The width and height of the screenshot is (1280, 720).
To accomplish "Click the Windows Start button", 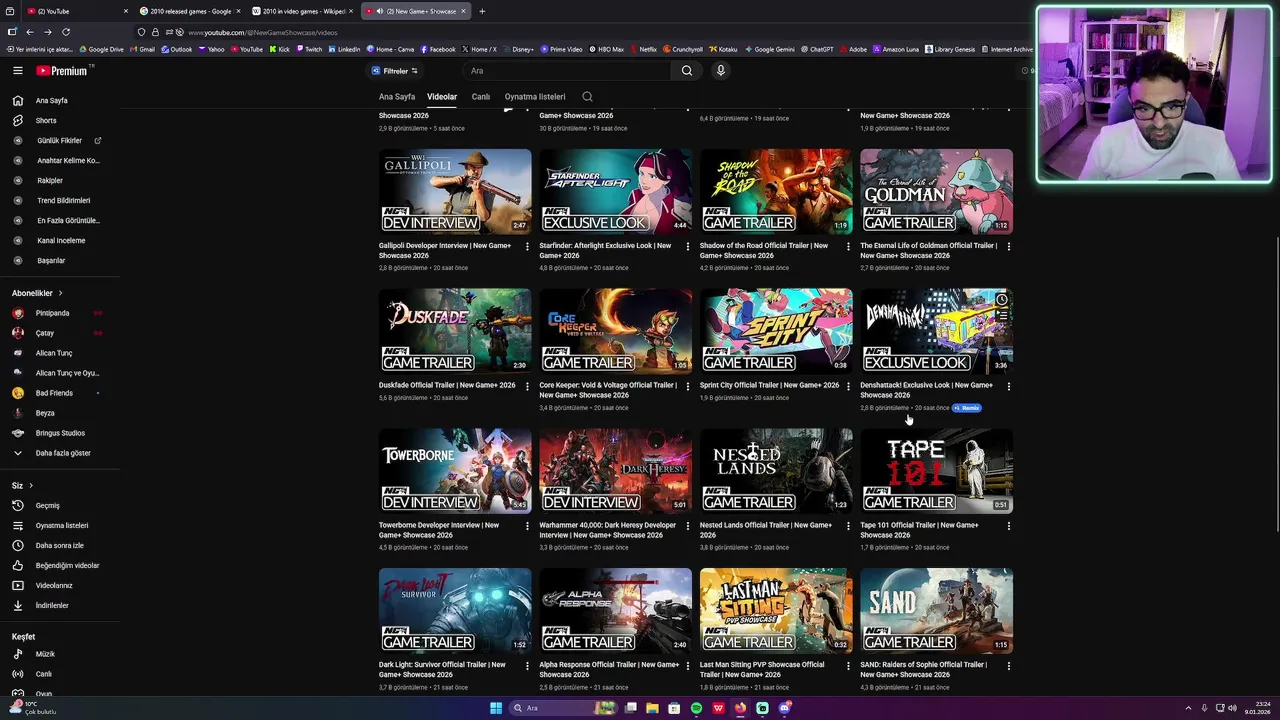I will 496,708.
